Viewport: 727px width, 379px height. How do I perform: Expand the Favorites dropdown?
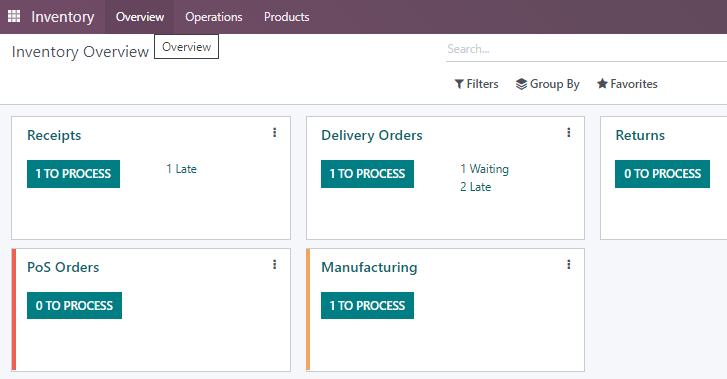[x=627, y=84]
